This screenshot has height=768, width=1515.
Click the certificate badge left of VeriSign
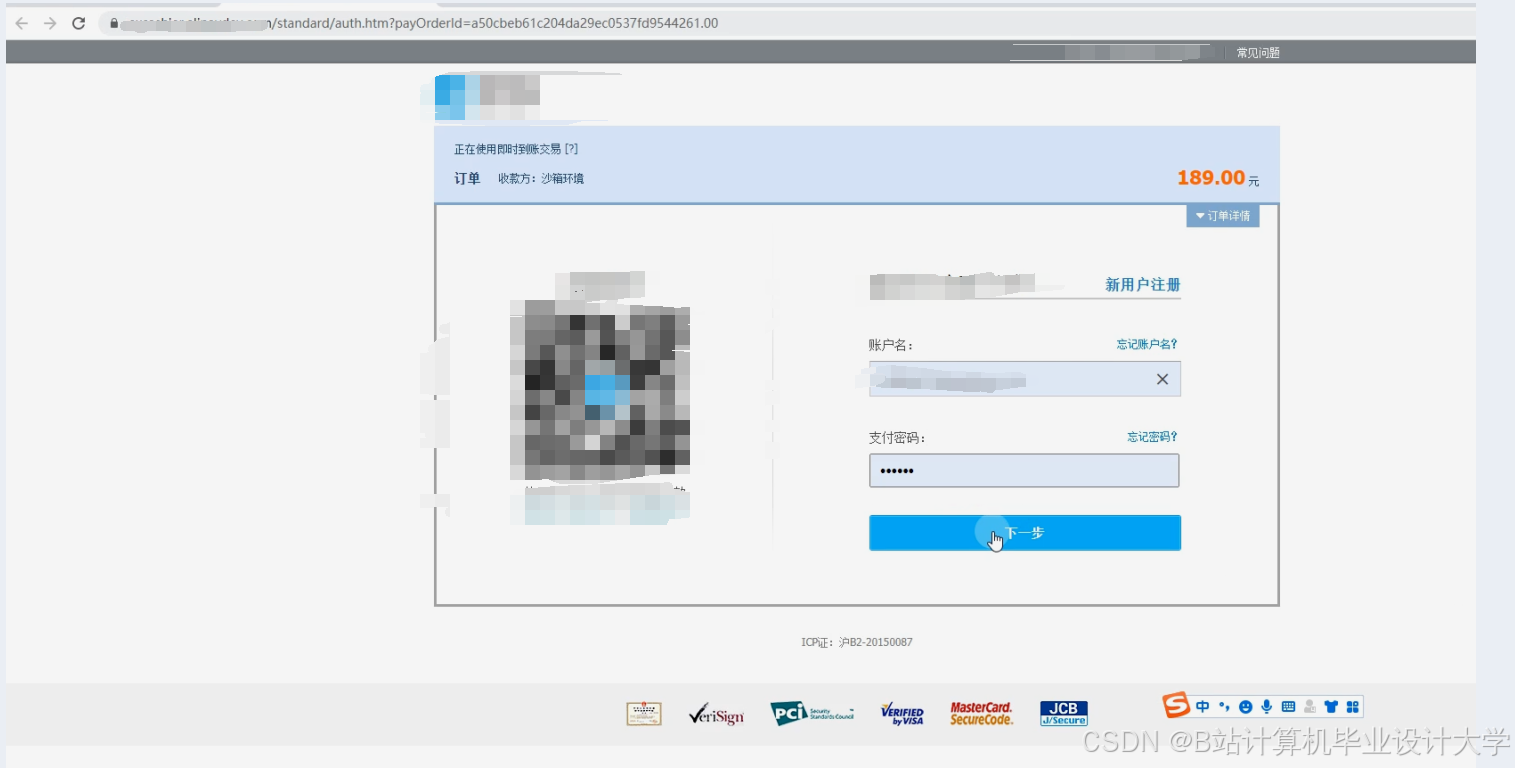(644, 713)
